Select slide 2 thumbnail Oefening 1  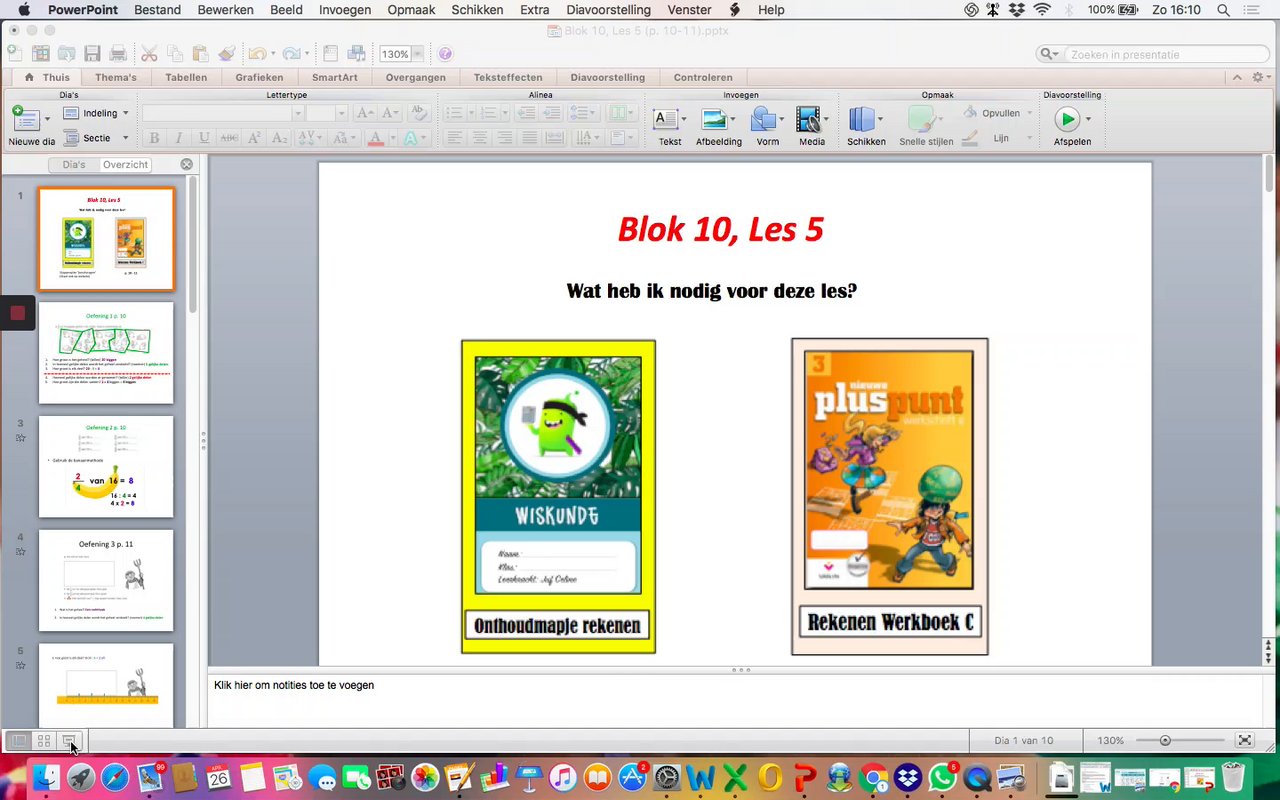106,353
